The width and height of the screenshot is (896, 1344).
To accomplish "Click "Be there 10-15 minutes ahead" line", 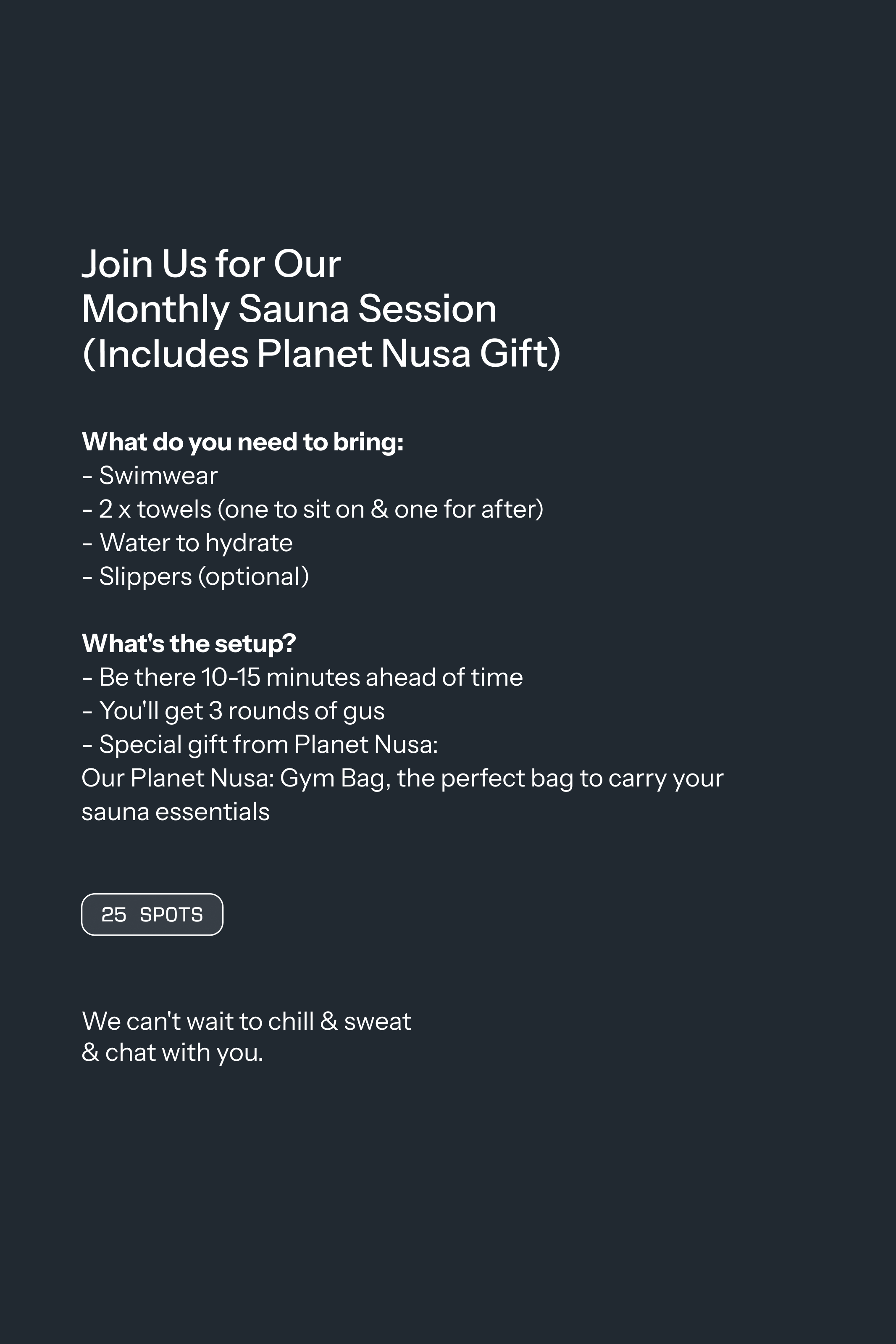I will tap(302, 677).
